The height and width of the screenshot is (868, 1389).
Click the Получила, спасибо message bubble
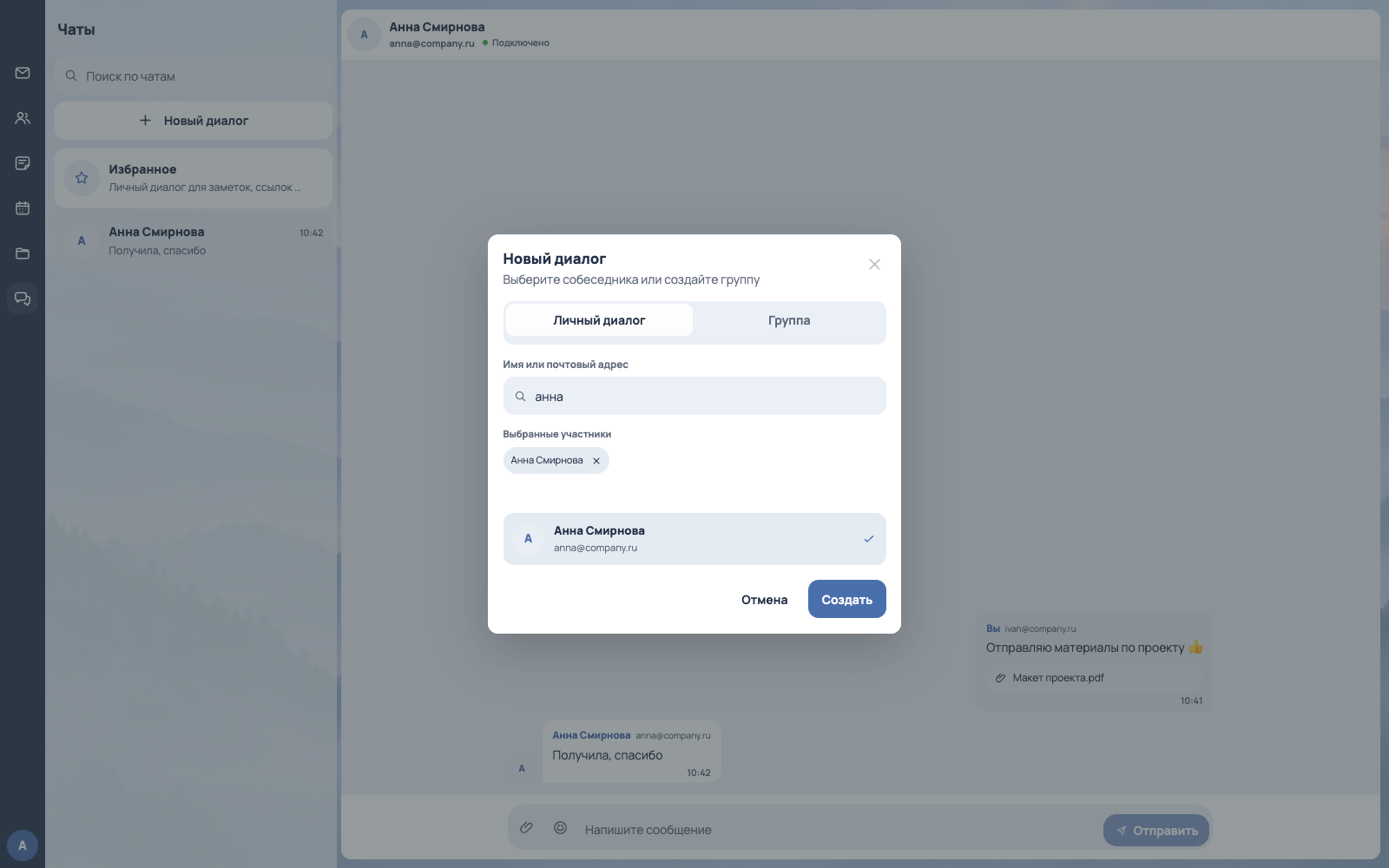(632, 752)
